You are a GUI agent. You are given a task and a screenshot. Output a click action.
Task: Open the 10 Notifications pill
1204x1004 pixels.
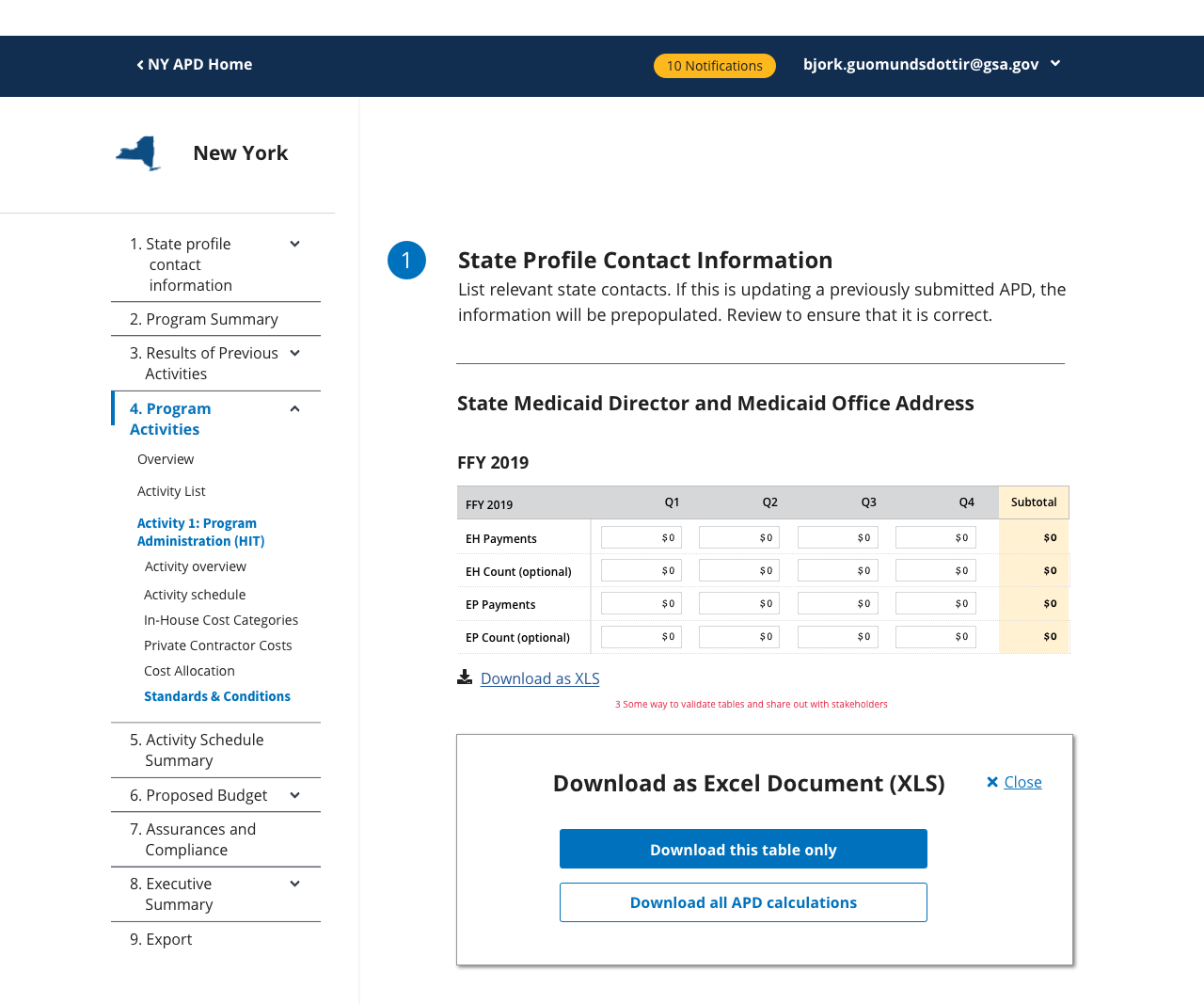[714, 66]
